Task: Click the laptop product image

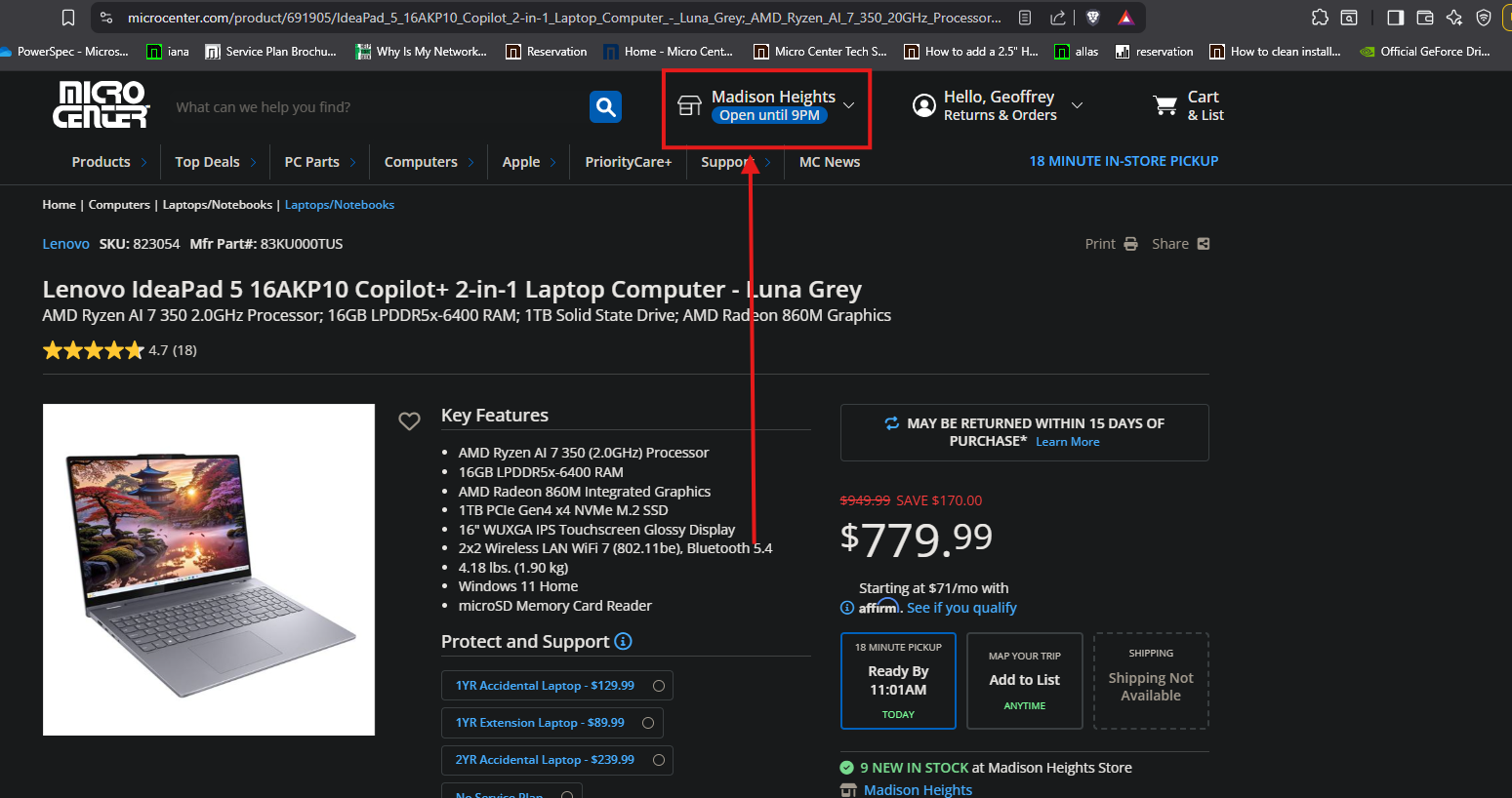Action: [209, 570]
